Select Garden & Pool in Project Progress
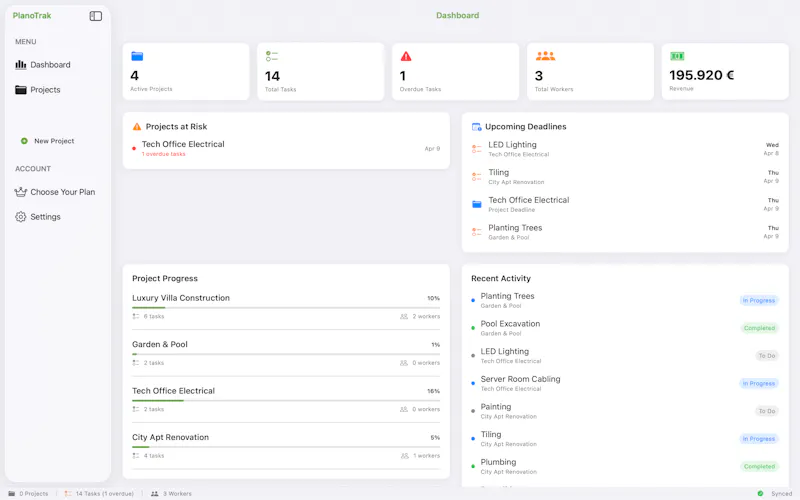 (160, 344)
